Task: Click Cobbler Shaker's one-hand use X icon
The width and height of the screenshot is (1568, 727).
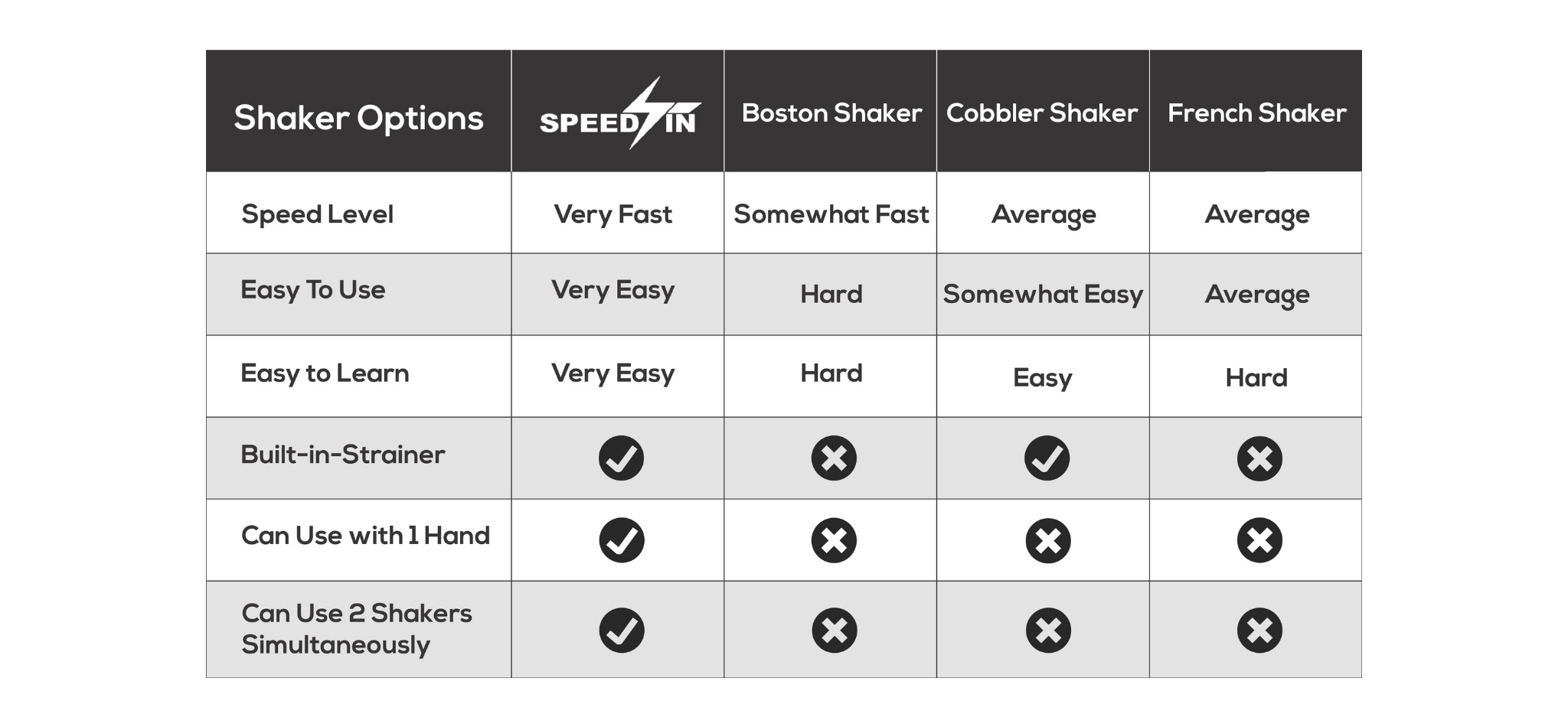Action: tap(1047, 541)
